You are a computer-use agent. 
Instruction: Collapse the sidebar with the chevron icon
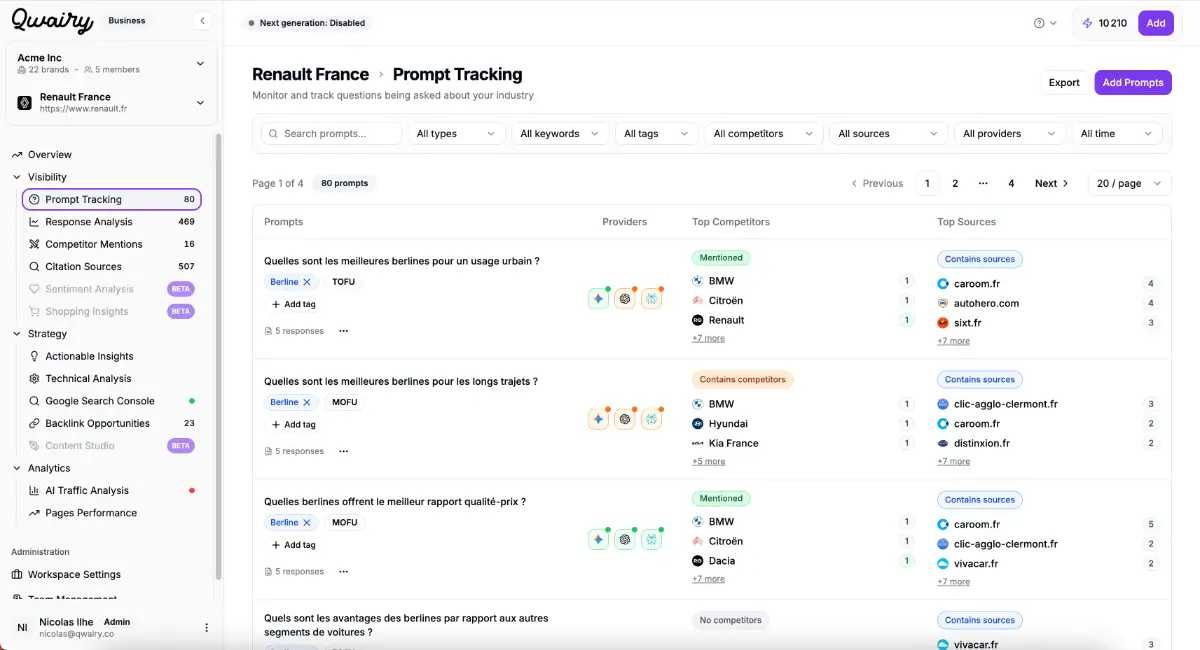[x=203, y=20]
